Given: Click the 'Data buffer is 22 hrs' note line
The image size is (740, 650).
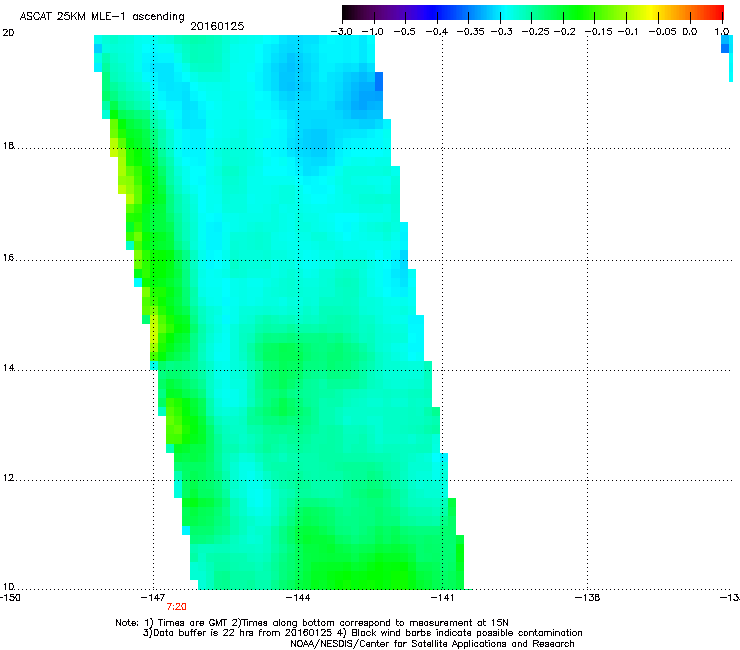Looking at the screenshot, I should click(362, 633).
